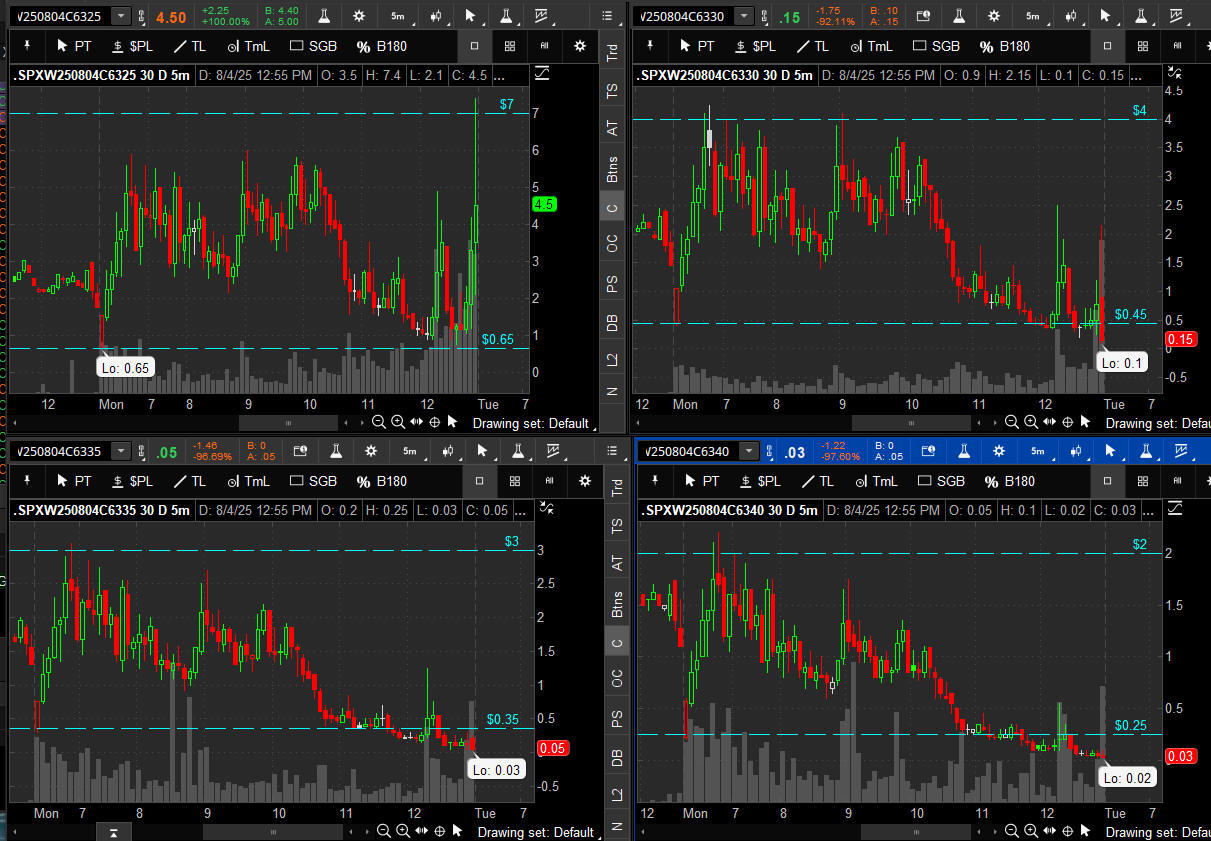Click the PT pointer button in C6340 chart
The width and height of the screenshot is (1211, 841).
click(x=699, y=481)
